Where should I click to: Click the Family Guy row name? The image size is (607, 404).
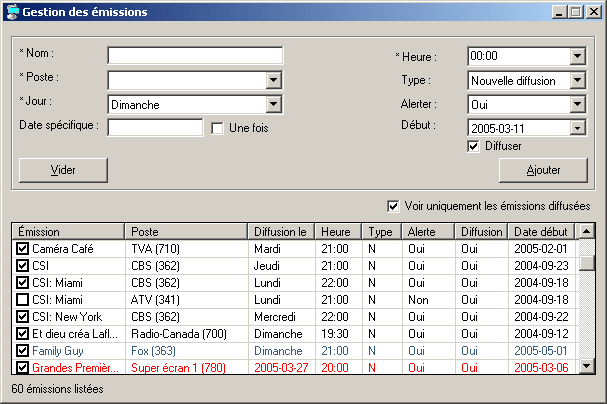tap(58, 351)
